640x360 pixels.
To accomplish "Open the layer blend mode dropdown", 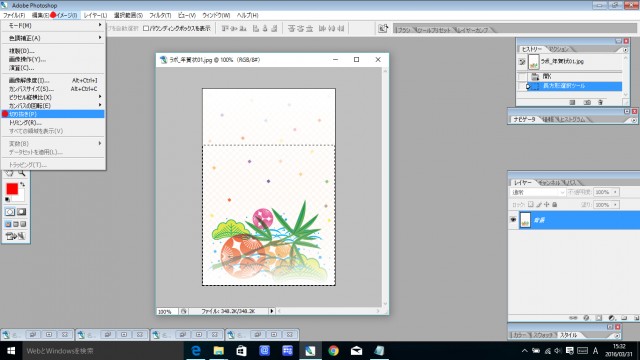I will click(538, 192).
